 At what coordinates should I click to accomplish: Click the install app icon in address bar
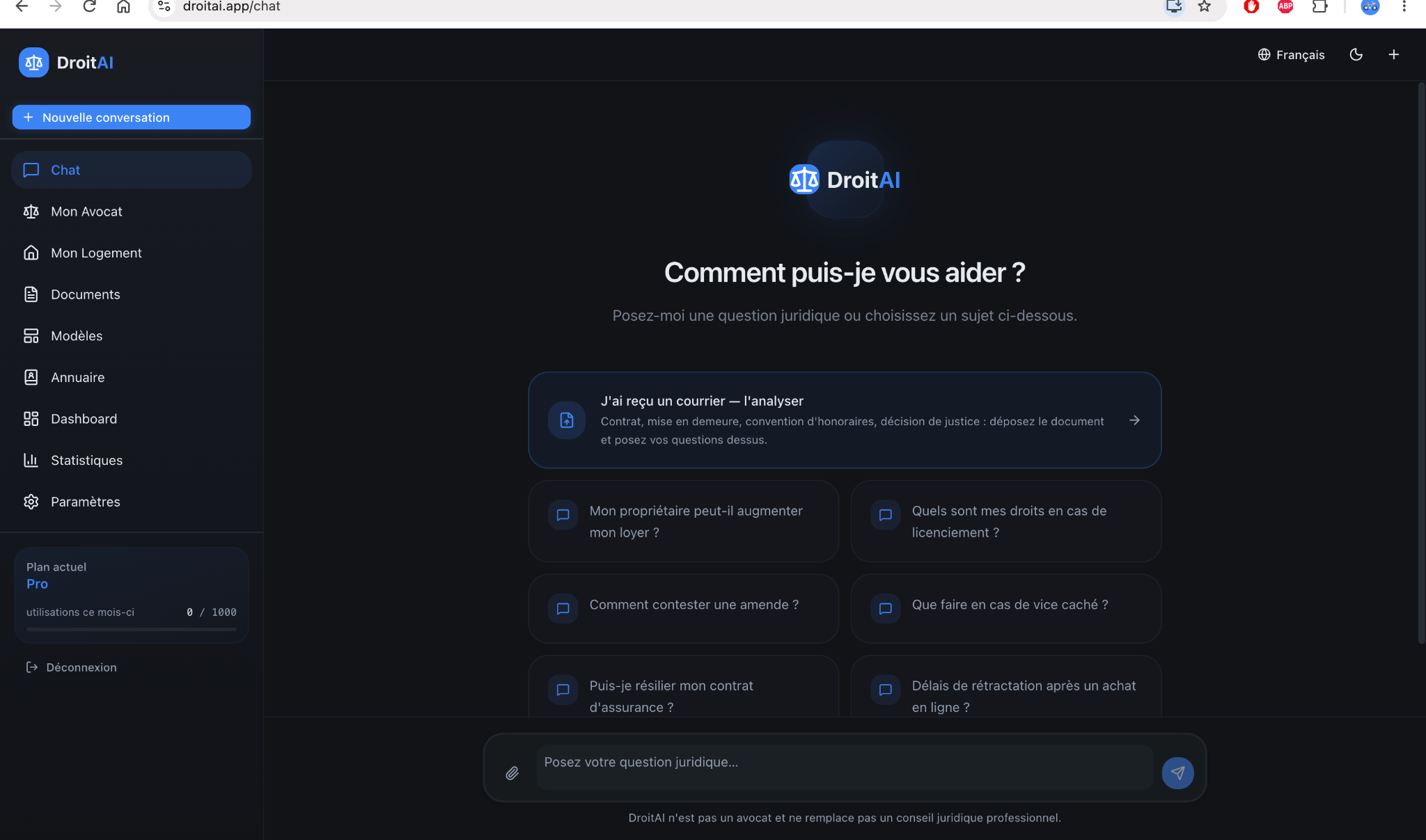(x=1174, y=6)
